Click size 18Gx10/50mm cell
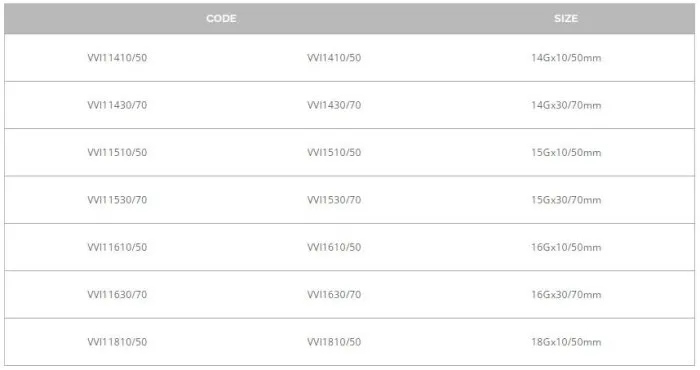 (x=566, y=341)
